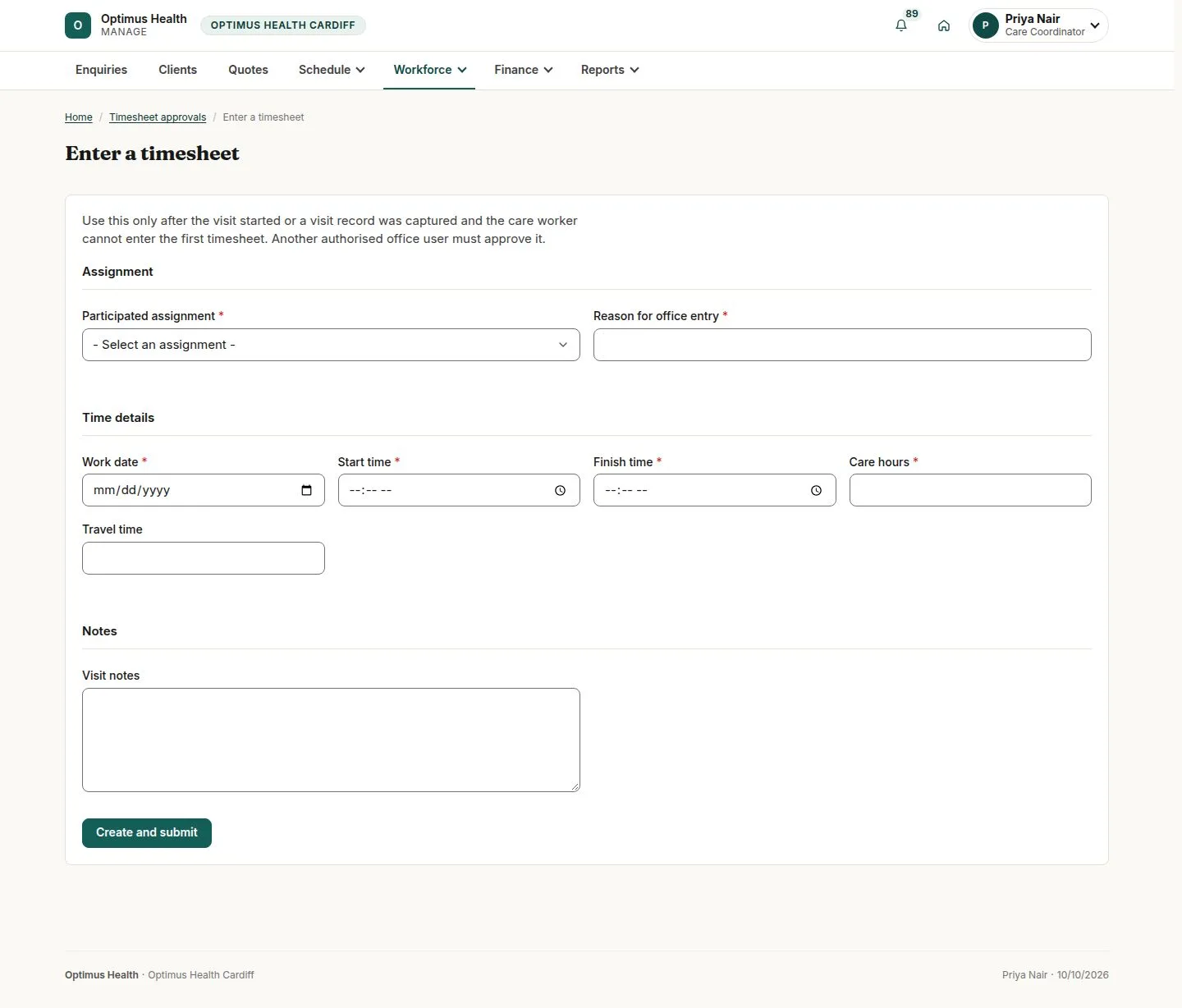Follow the Home breadcrumb link
The height and width of the screenshot is (1008, 1182).
(x=79, y=117)
